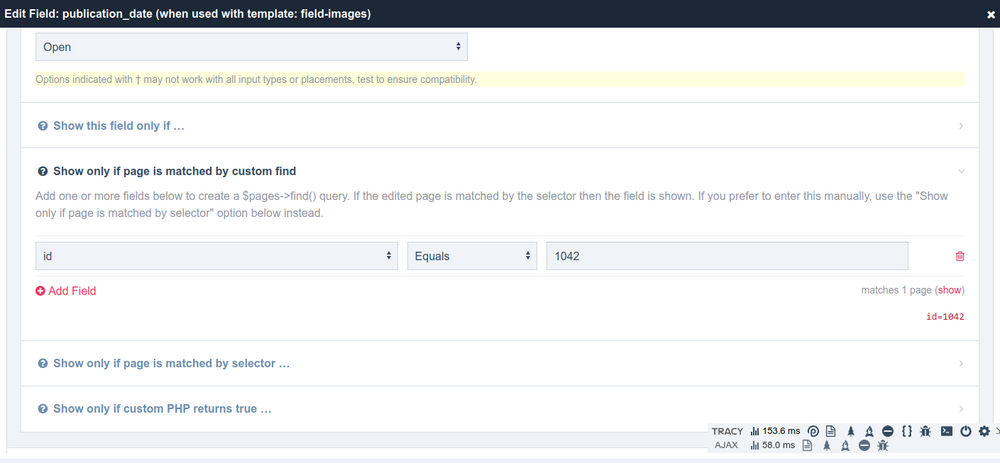Click the power icon in Tracy bar
Image resolution: width=1000 pixels, height=463 pixels.
(x=966, y=431)
